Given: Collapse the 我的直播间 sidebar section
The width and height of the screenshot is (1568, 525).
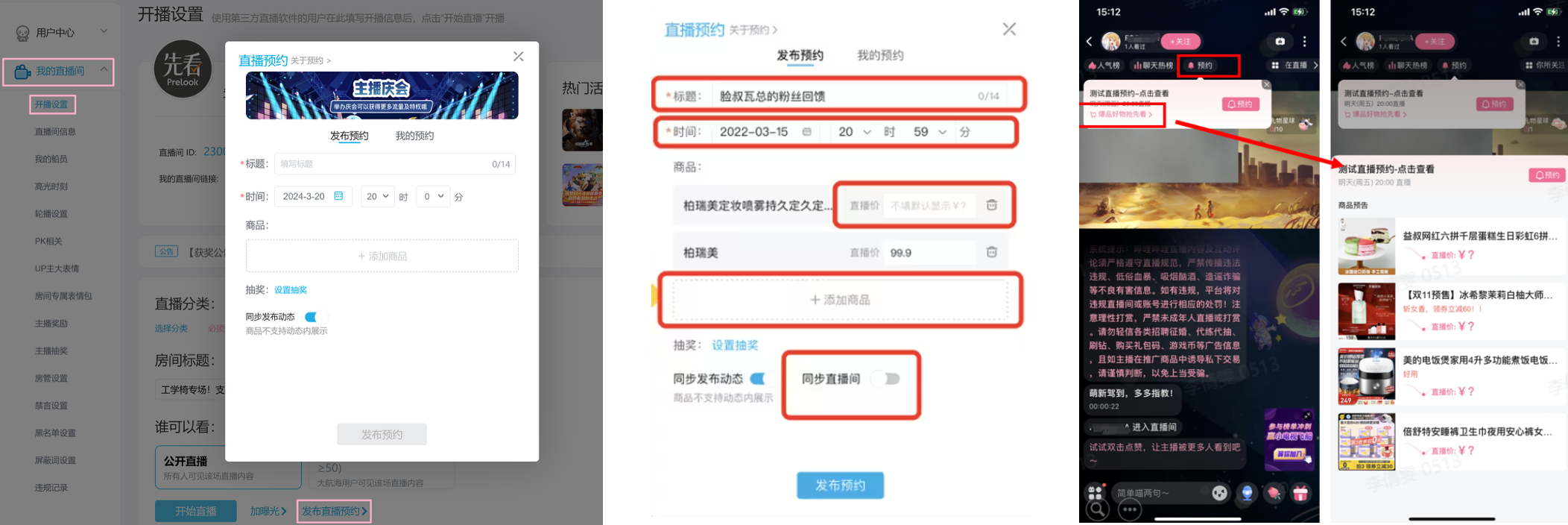Looking at the screenshot, I should tap(104, 70).
